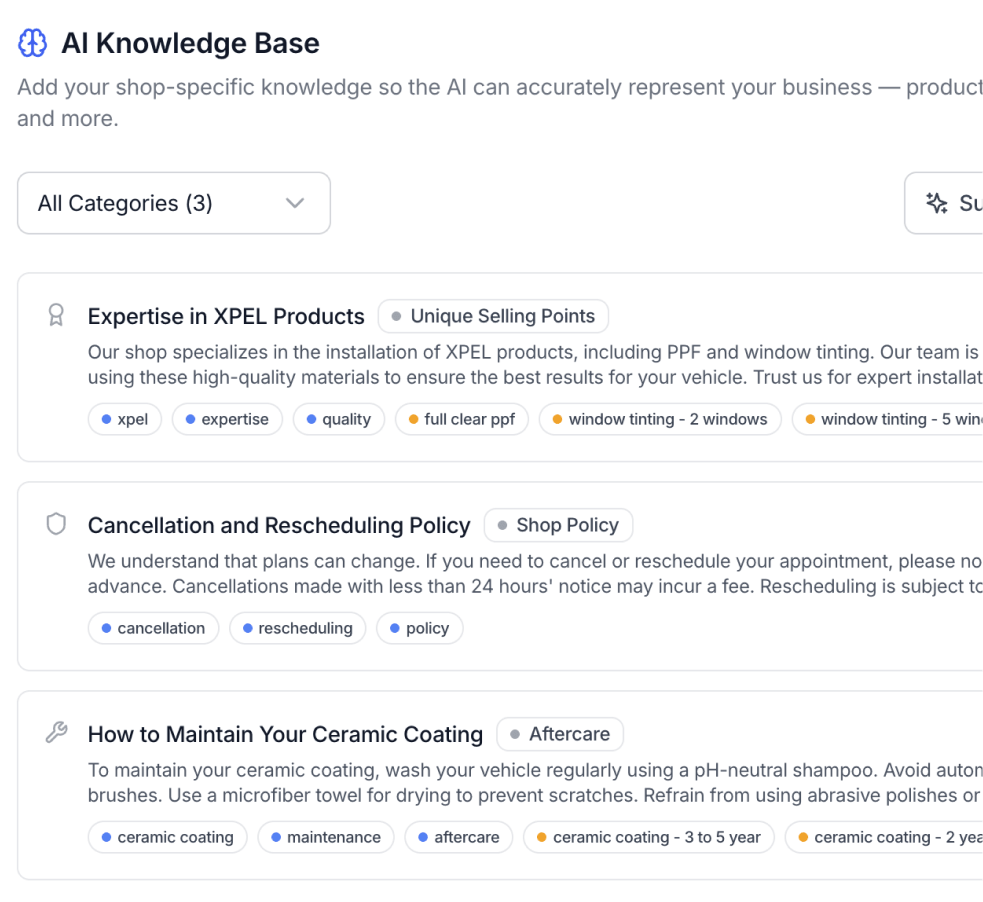The image size is (983, 902).
Task: Select the quality tag
Action: [339, 419]
